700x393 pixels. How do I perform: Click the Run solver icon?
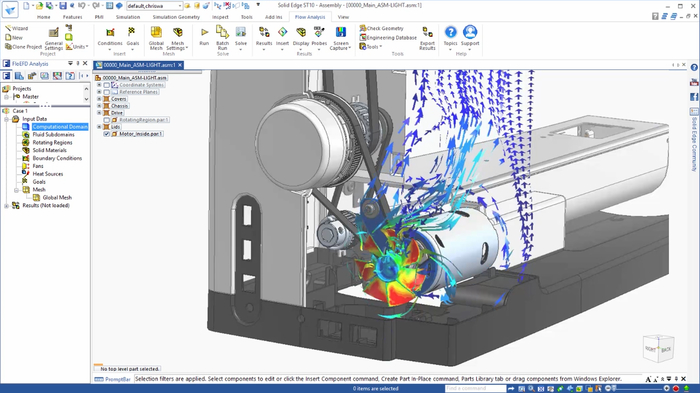[x=204, y=36]
